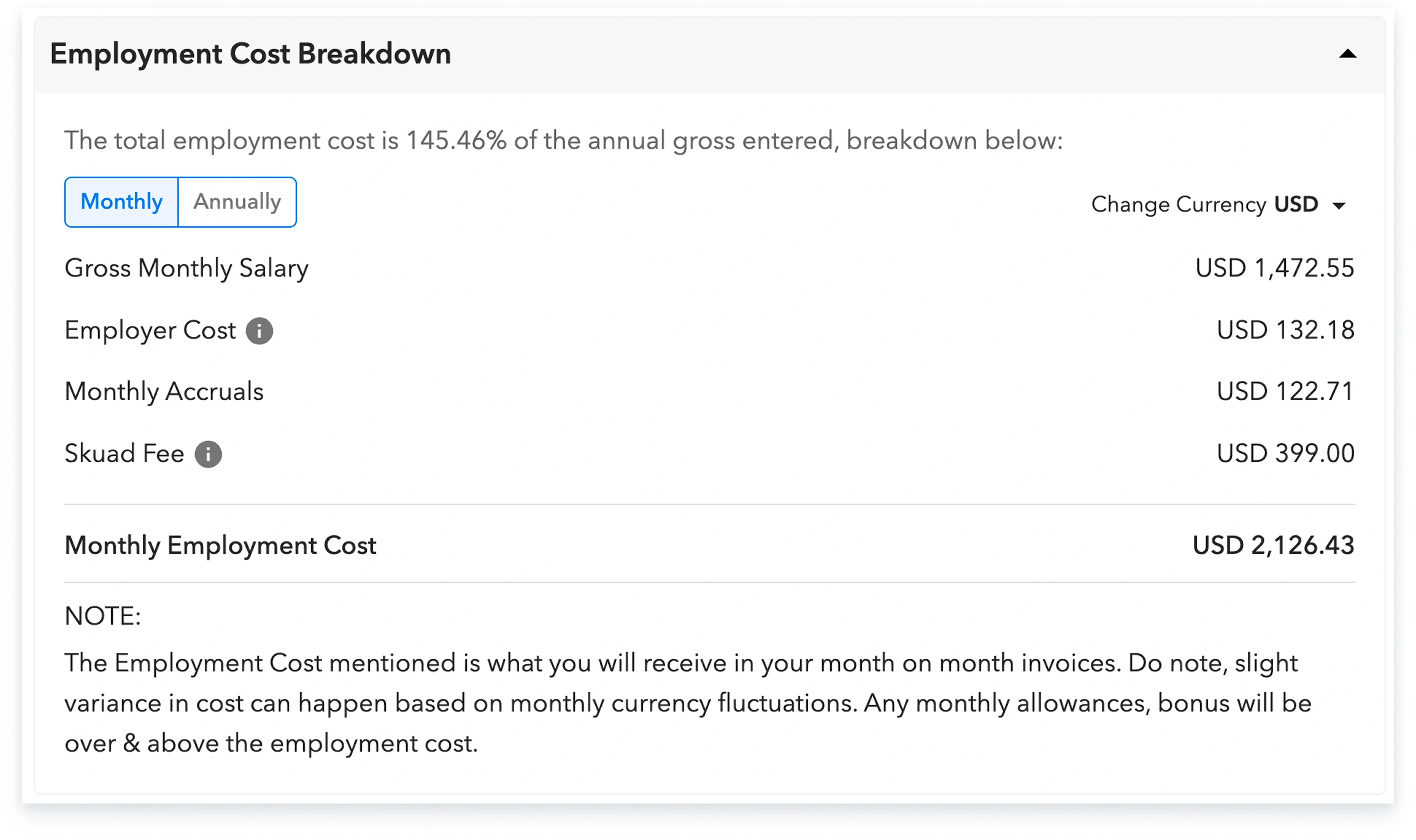The width and height of the screenshot is (1416, 840).
Task: Click the USD 1,472.55 salary amount
Action: pyautogui.click(x=1274, y=268)
